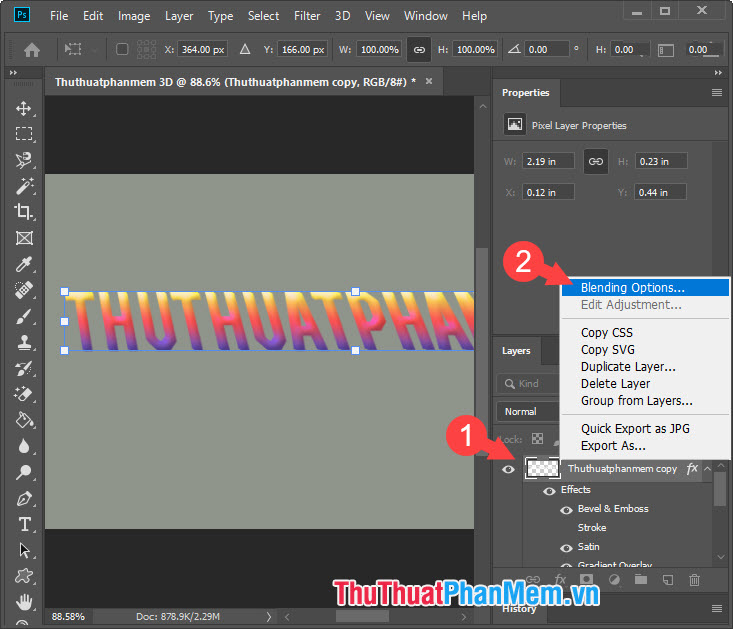Screen dimensions: 733x629
Task: Select the Eraser tool
Action: pos(24,394)
